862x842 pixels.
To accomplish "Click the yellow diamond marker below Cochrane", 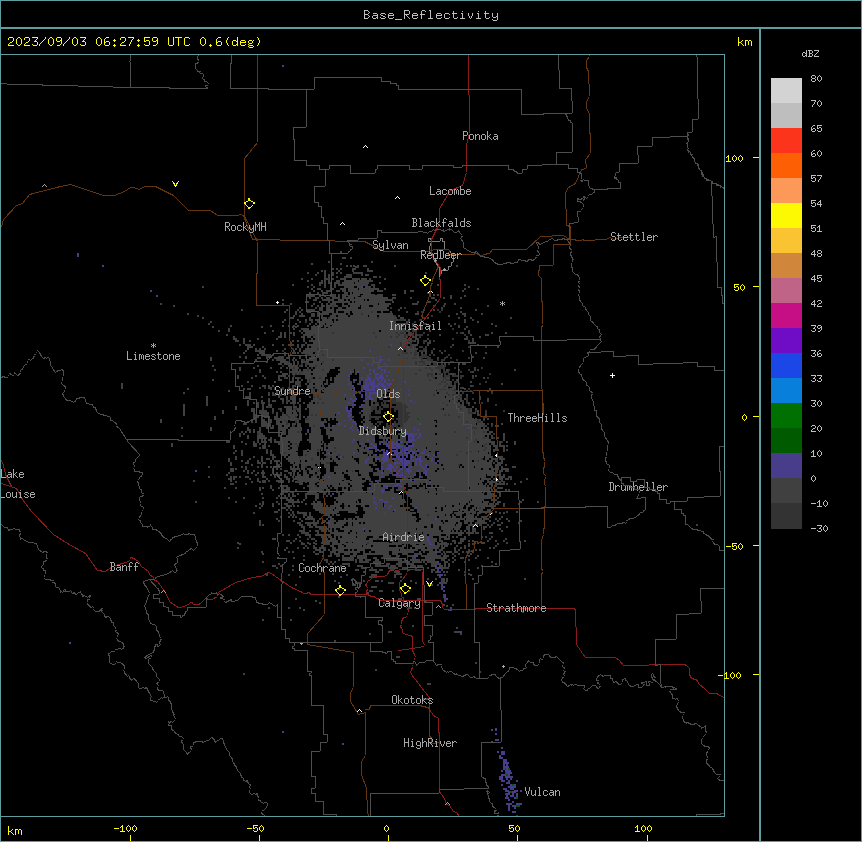I will (x=340, y=590).
